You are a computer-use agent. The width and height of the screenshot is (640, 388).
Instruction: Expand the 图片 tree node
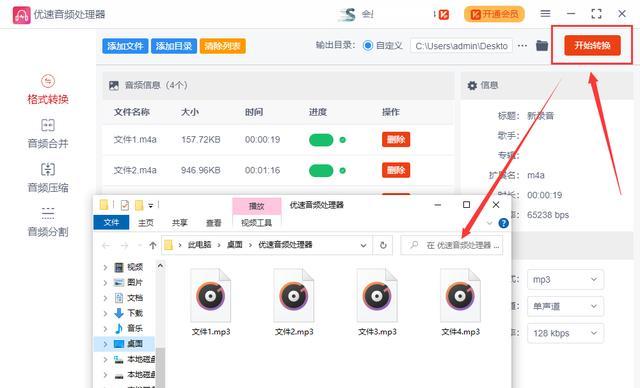(105, 282)
